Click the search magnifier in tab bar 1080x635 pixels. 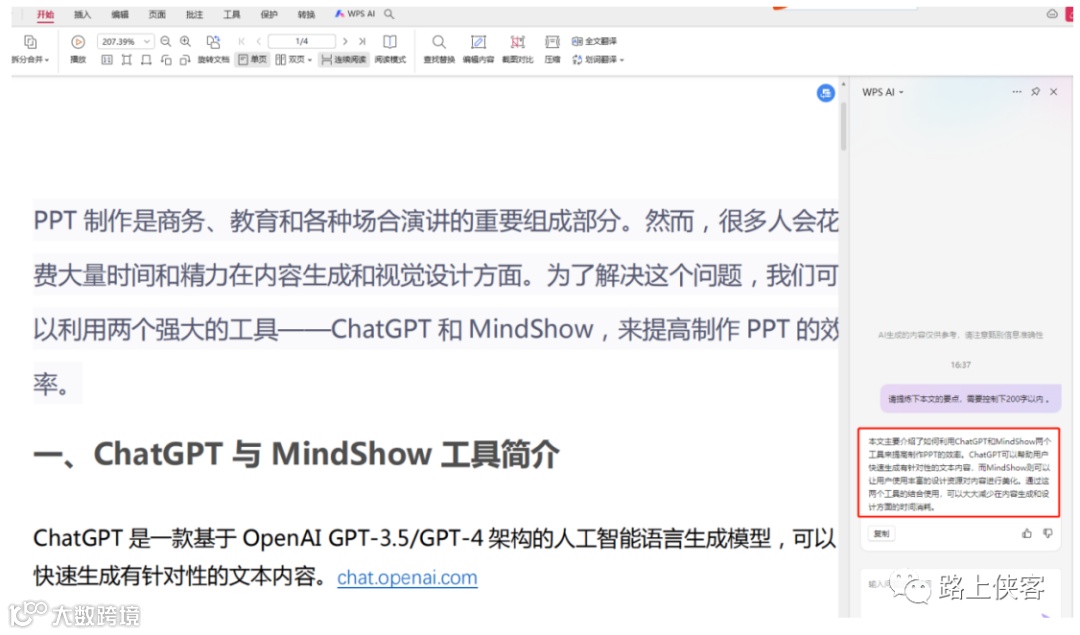pos(389,14)
